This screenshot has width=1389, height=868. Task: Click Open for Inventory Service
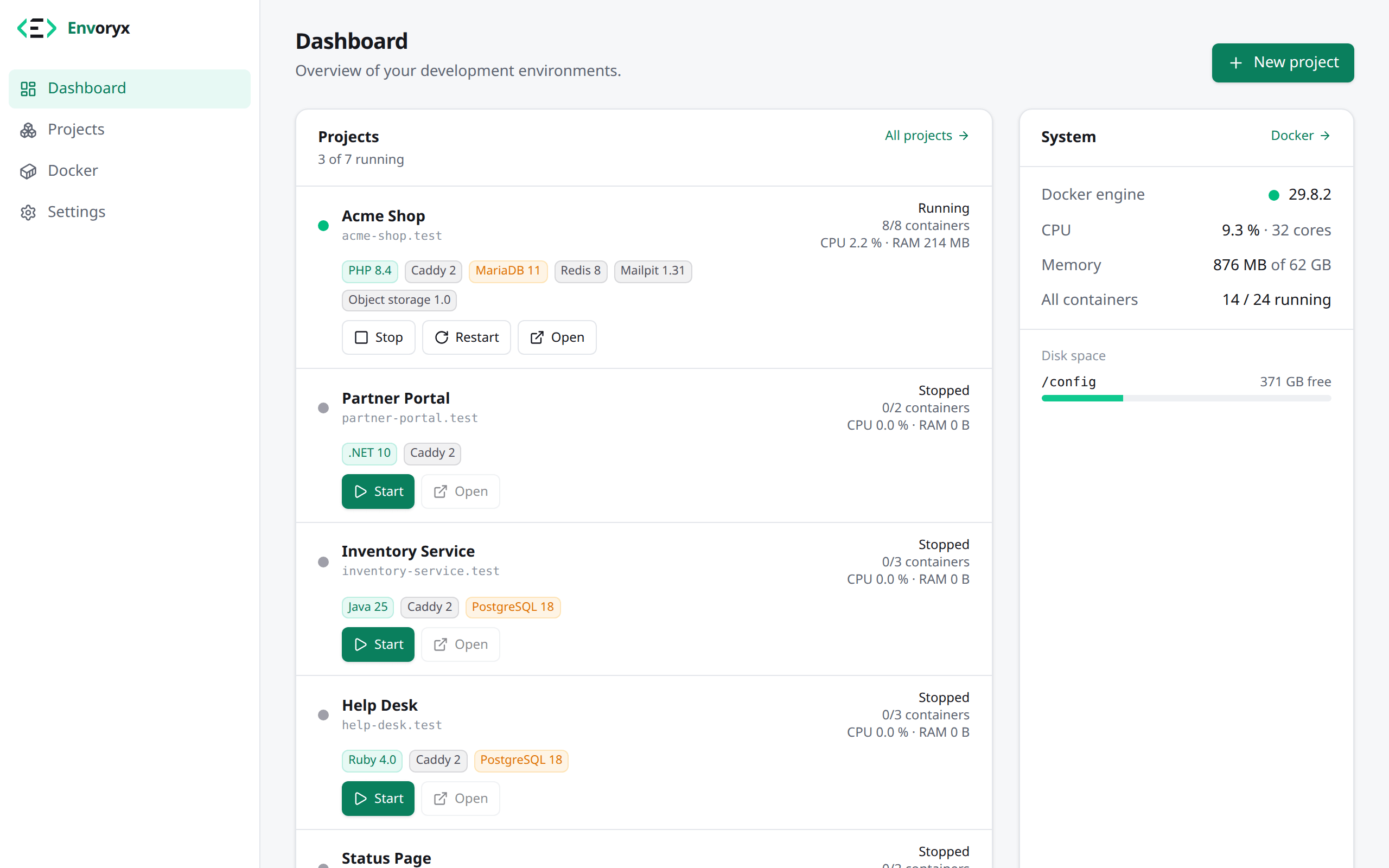[x=460, y=644]
